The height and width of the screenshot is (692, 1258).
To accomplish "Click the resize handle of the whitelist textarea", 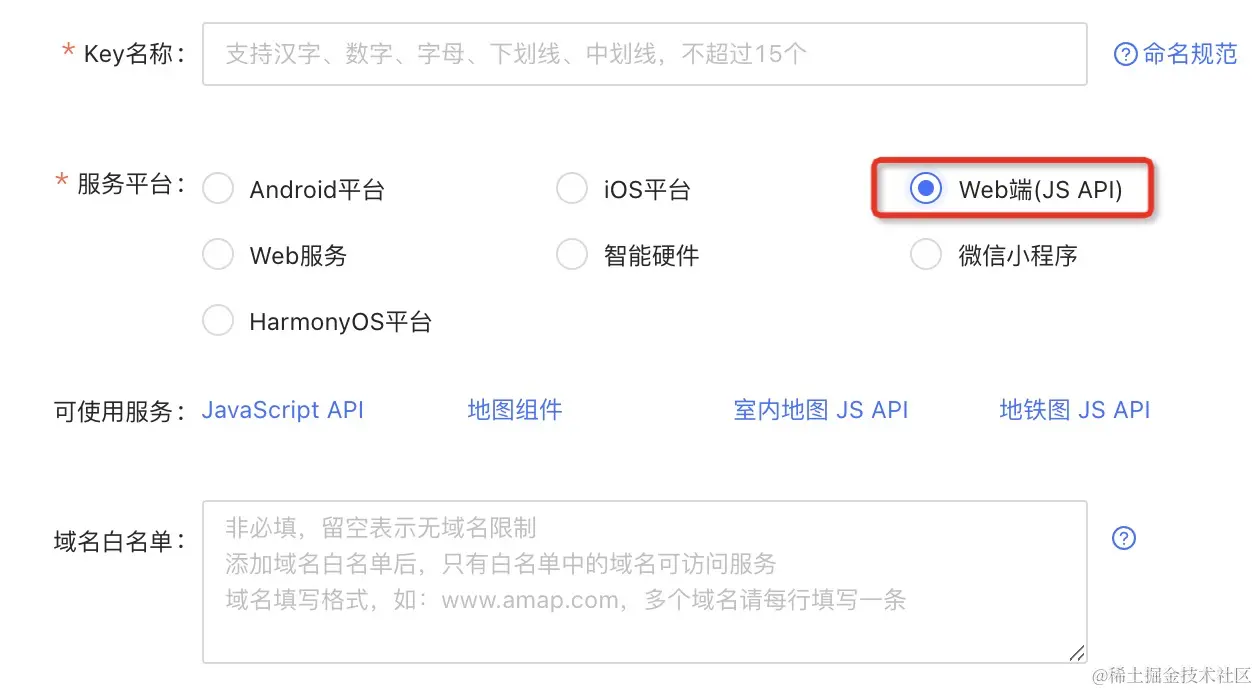I will pyautogui.click(x=1076, y=652).
